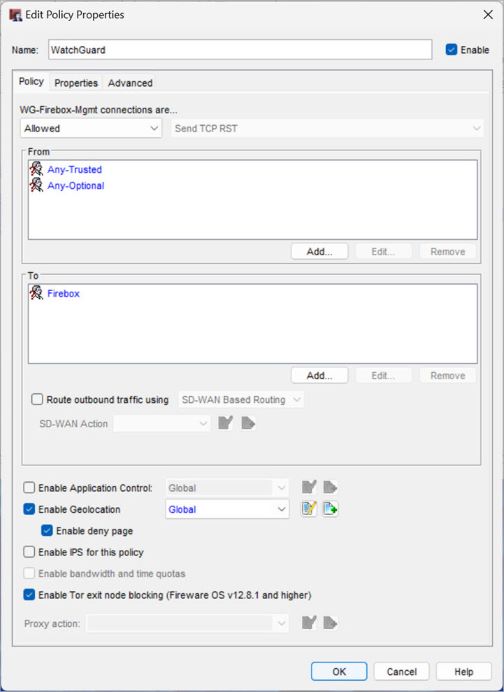
Task: Click the Cancel button
Action: tap(402, 672)
